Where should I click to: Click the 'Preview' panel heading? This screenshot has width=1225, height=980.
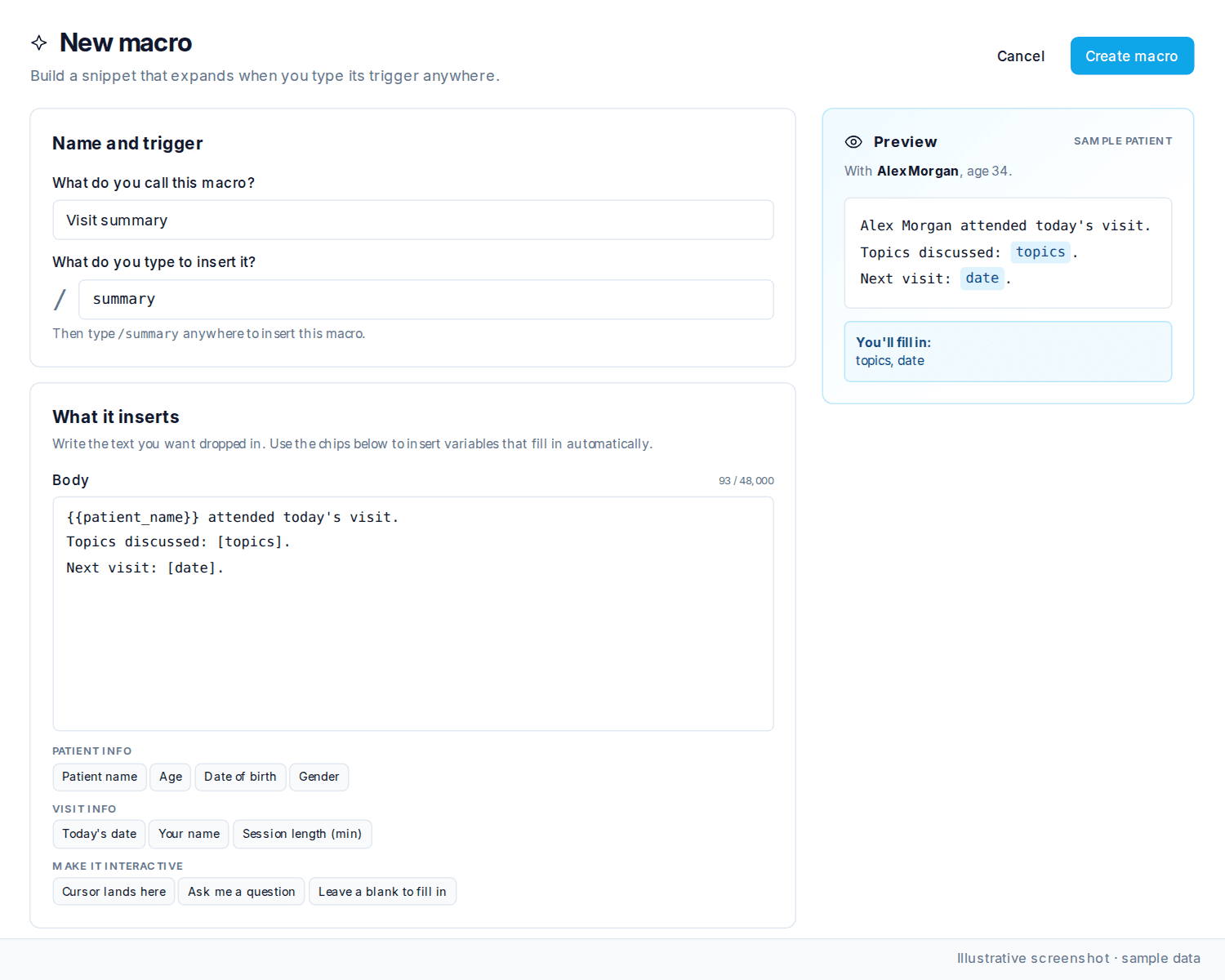coord(906,142)
